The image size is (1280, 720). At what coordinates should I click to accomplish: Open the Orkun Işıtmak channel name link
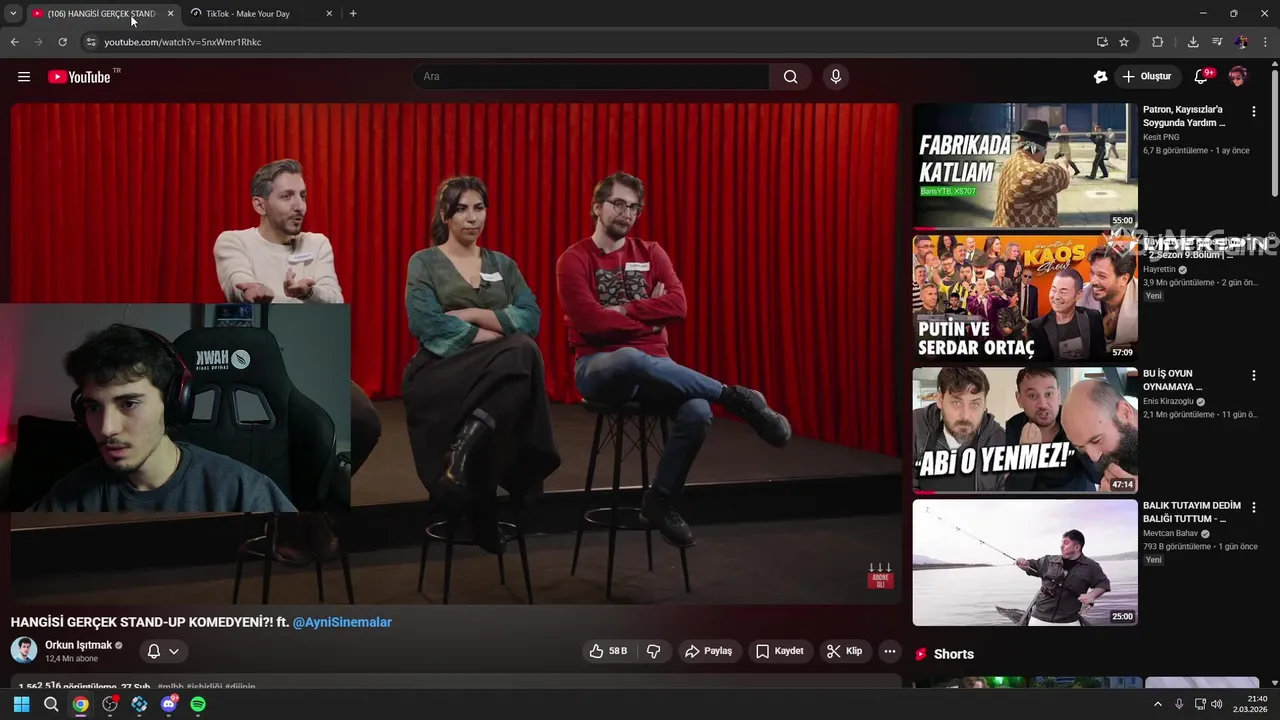(x=78, y=645)
